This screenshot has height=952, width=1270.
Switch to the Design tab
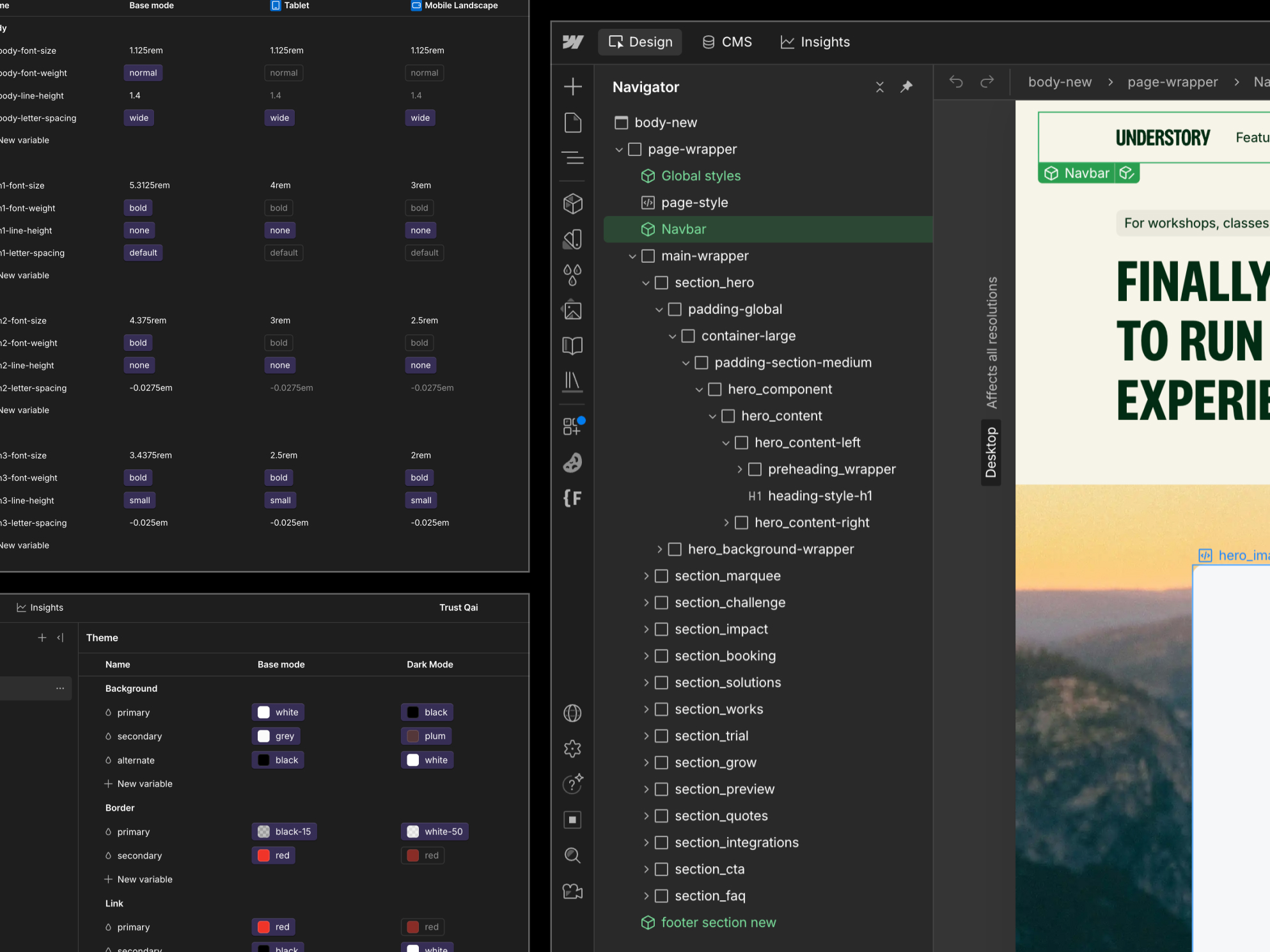point(640,42)
